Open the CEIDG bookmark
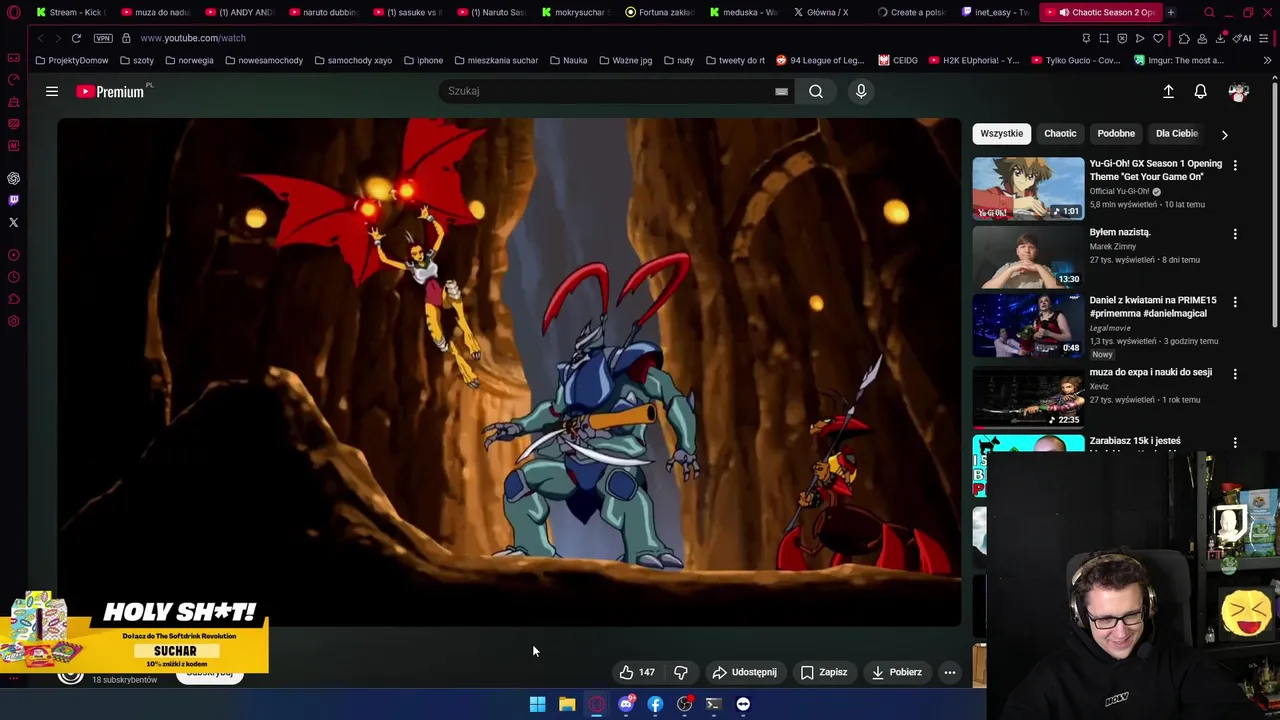This screenshot has height=720, width=1280. pos(898,60)
